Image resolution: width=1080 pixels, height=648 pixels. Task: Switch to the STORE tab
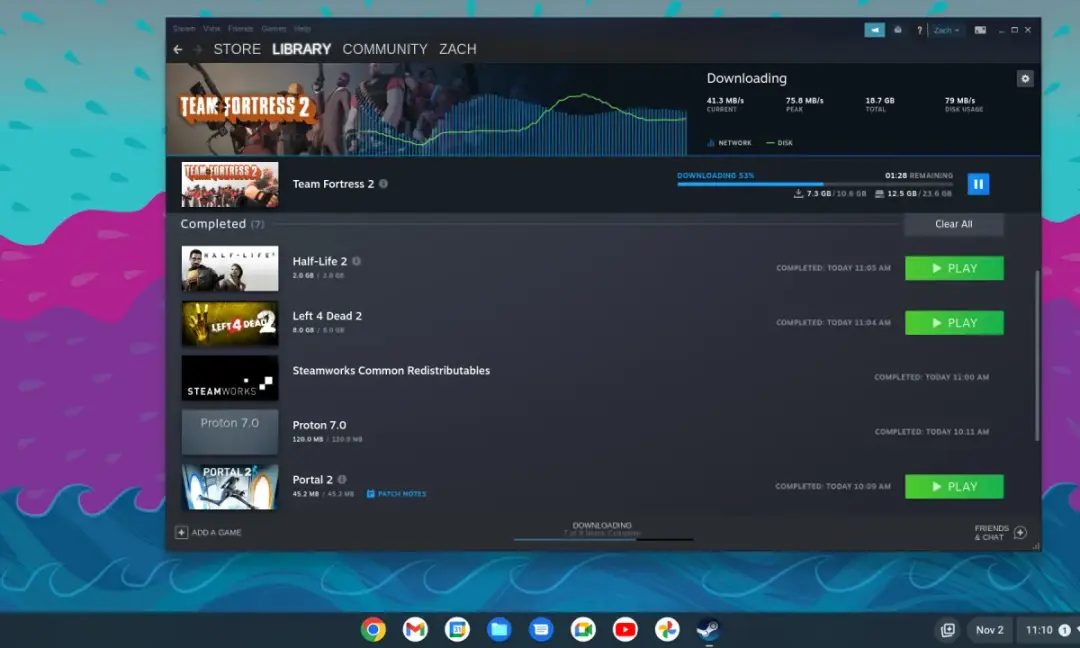coord(237,49)
